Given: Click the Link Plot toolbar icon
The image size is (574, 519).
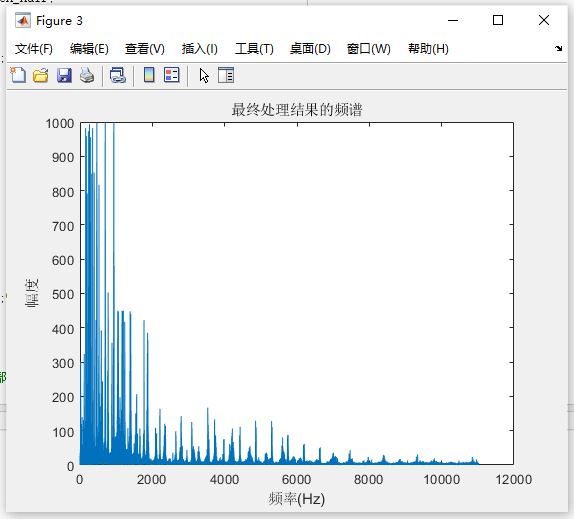Looking at the screenshot, I should coord(118,75).
